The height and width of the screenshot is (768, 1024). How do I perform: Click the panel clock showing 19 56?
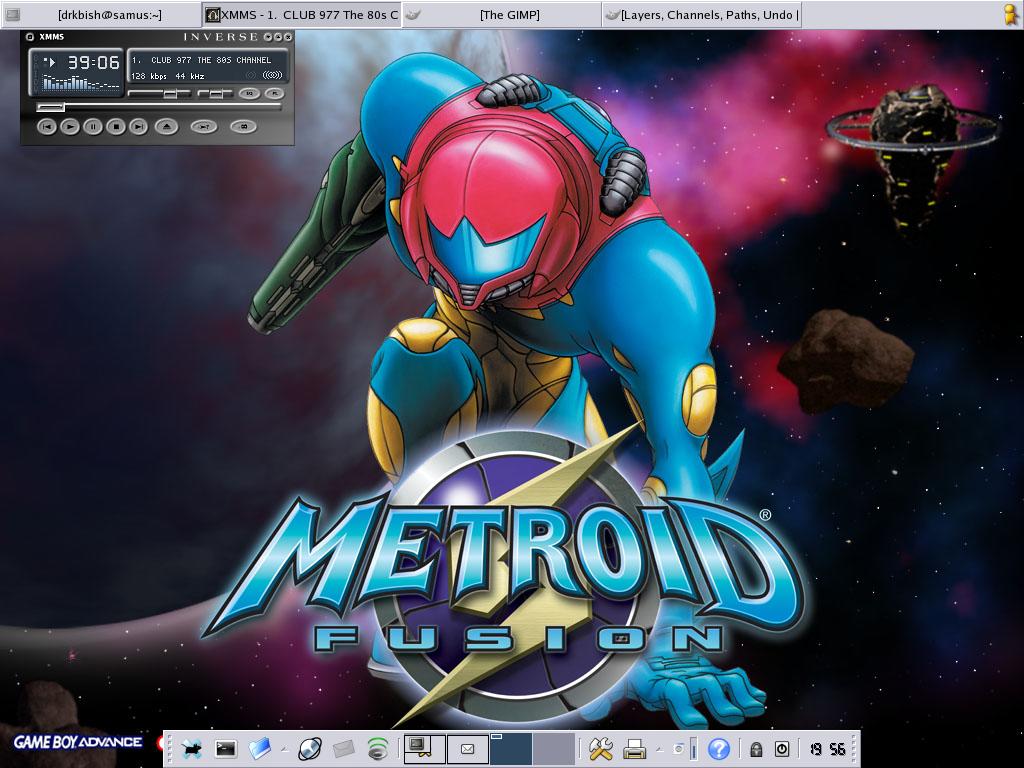pos(827,748)
